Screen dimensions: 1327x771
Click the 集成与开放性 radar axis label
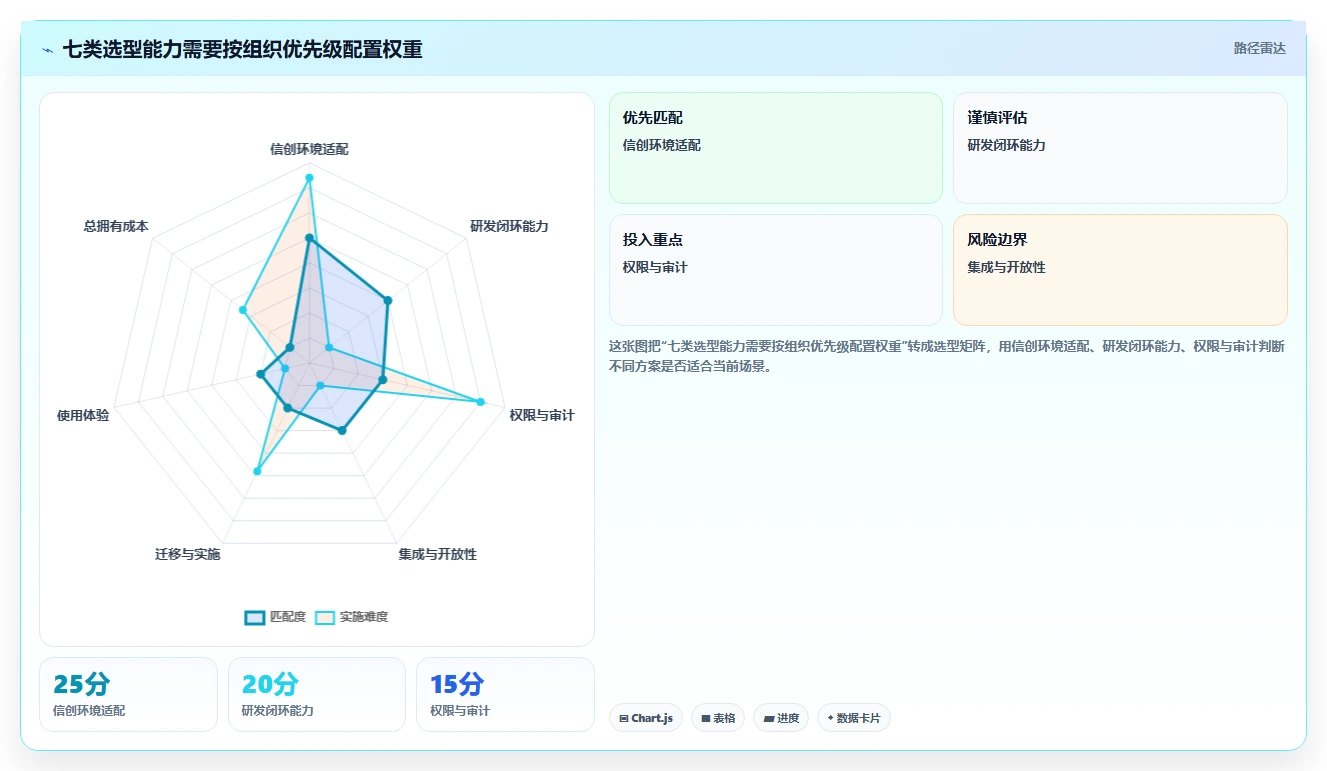[437, 554]
